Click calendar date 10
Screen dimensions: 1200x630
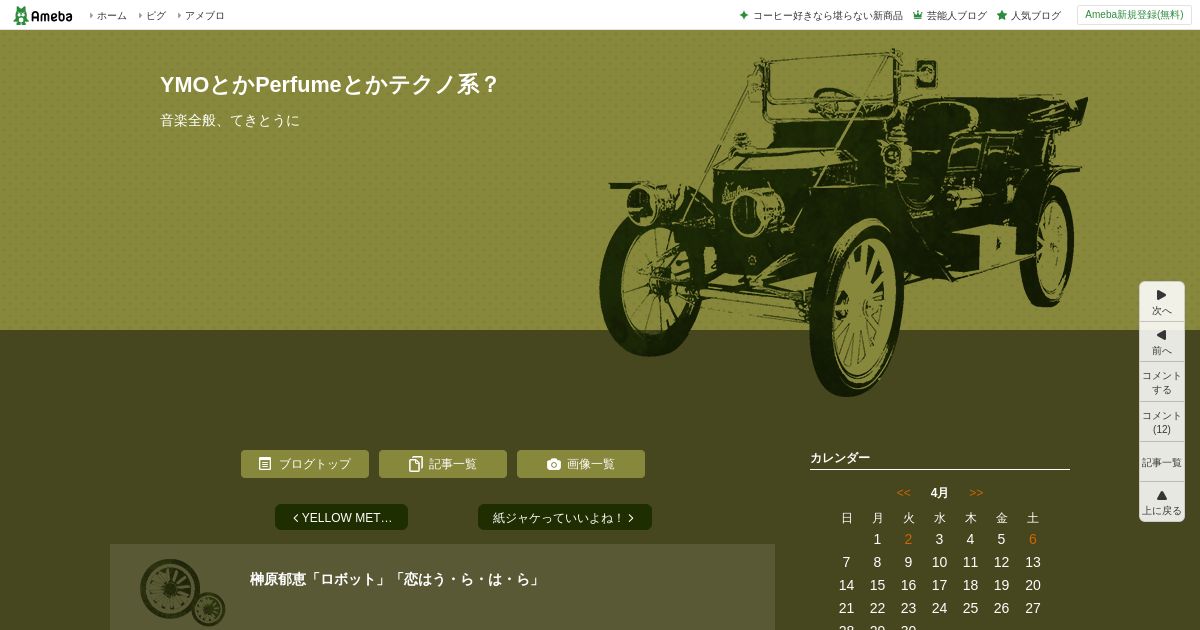pos(939,562)
